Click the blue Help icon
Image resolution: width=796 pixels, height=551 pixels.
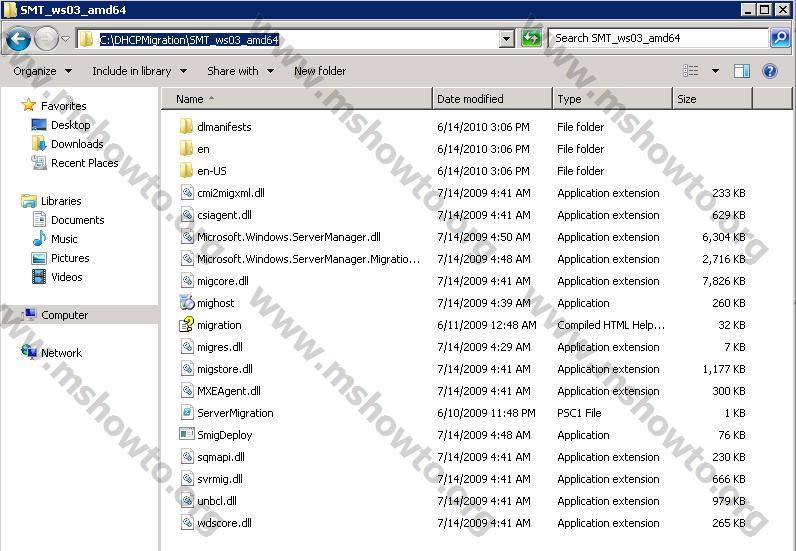pyautogui.click(x=770, y=71)
